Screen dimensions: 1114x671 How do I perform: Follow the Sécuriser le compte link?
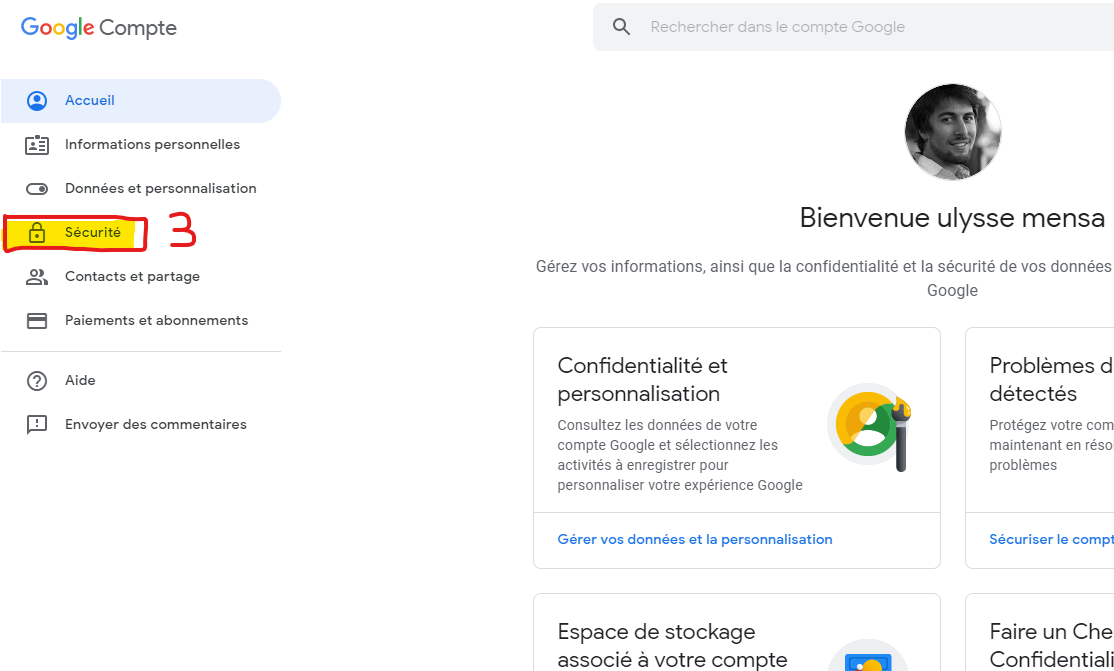(x=1051, y=540)
